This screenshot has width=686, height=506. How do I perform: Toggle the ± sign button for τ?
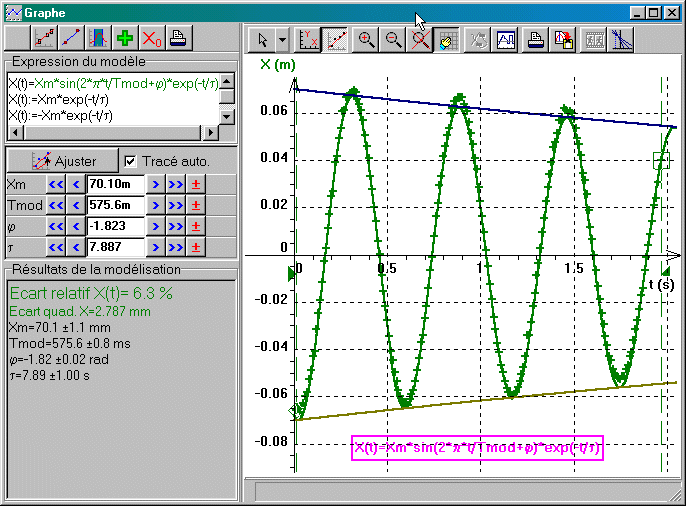click(x=196, y=247)
